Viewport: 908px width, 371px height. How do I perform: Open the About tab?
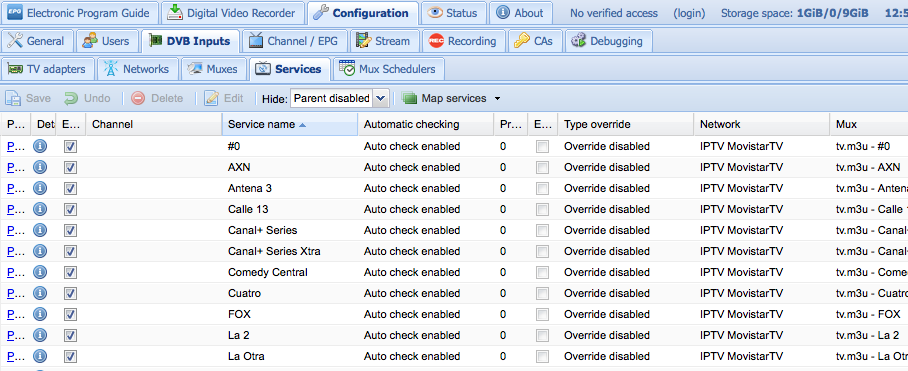point(521,13)
